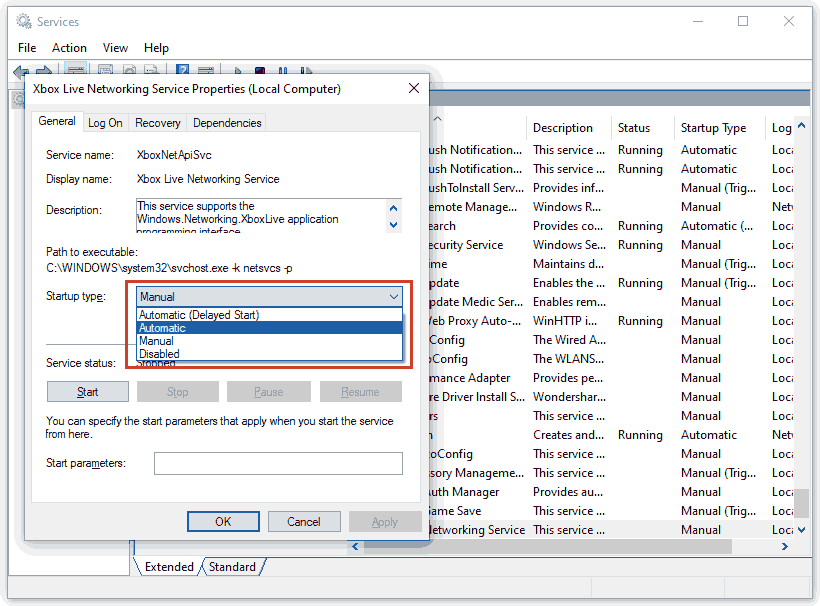Sort by the Status column header
Screen dimensions: 820x606
[x=643, y=128]
